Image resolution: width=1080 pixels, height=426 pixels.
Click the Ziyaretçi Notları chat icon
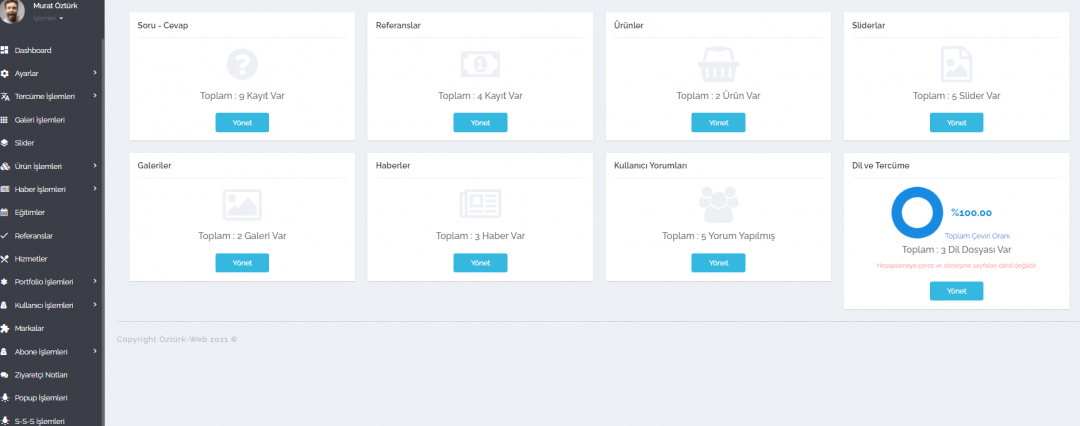pos(4,375)
